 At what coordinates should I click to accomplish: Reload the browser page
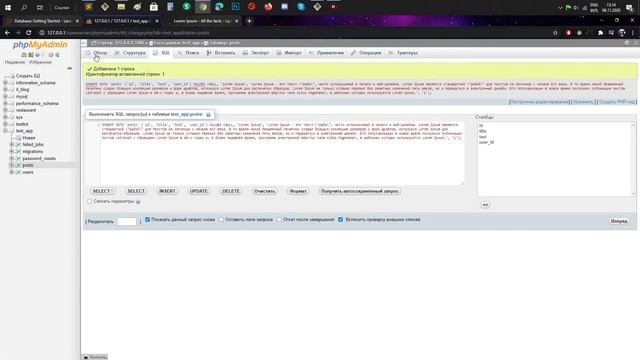29,33
